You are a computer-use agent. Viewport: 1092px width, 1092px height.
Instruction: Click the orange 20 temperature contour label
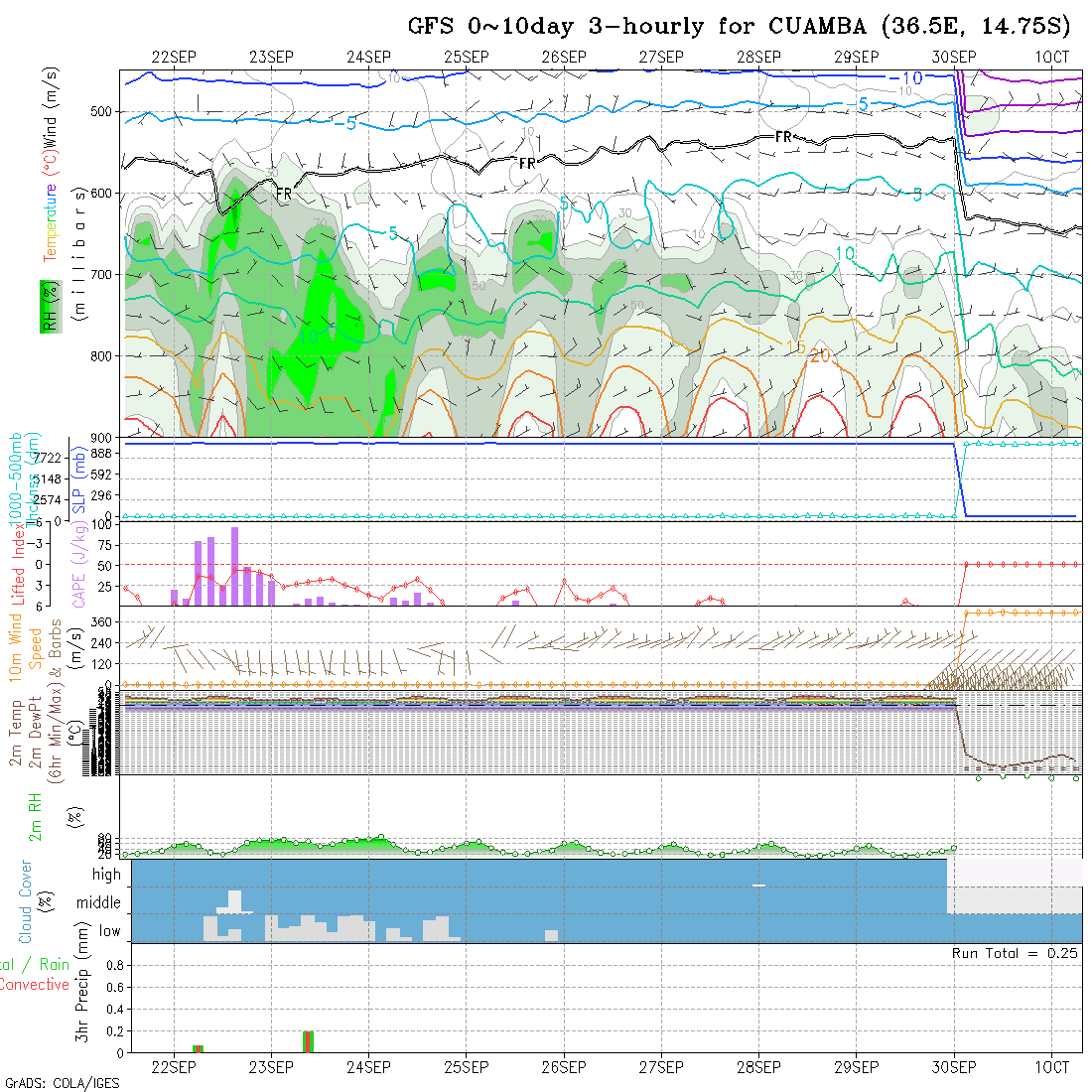[820, 357]
